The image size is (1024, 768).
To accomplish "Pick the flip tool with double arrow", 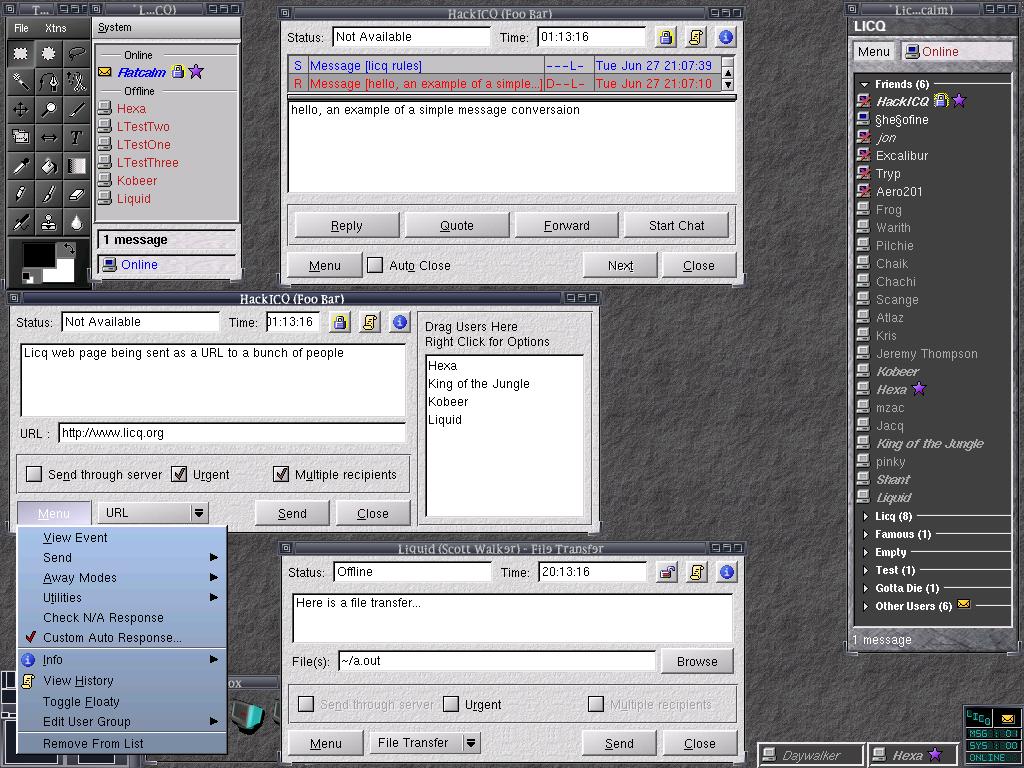I will (x=49, y=137).
